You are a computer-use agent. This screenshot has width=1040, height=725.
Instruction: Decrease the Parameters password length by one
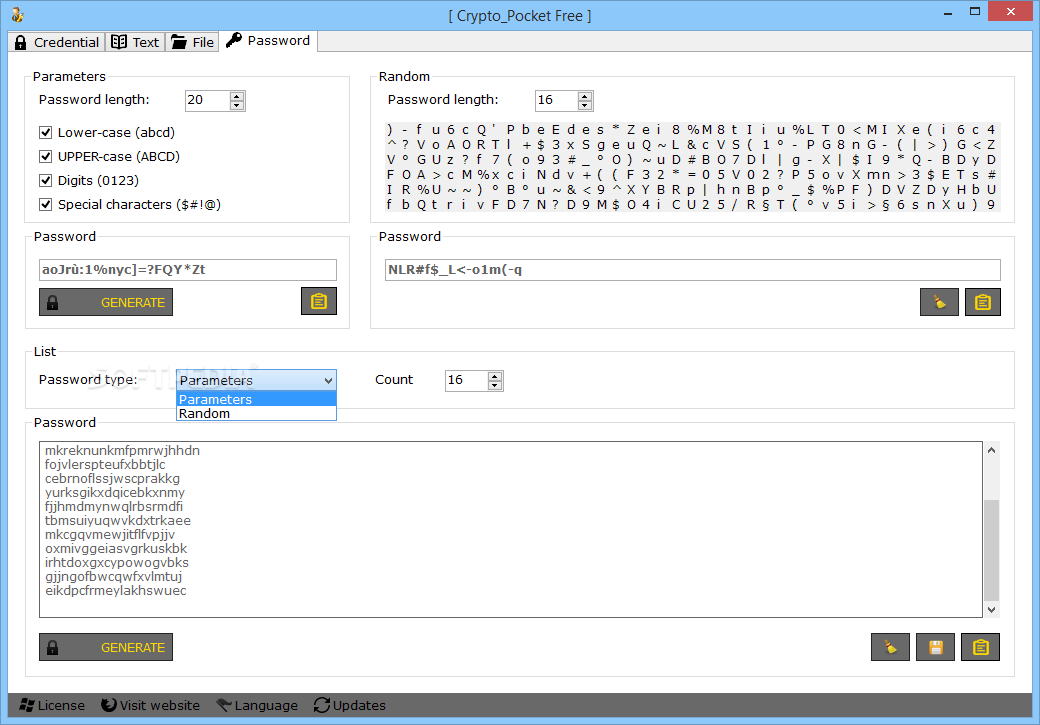(x=237, y=105)
